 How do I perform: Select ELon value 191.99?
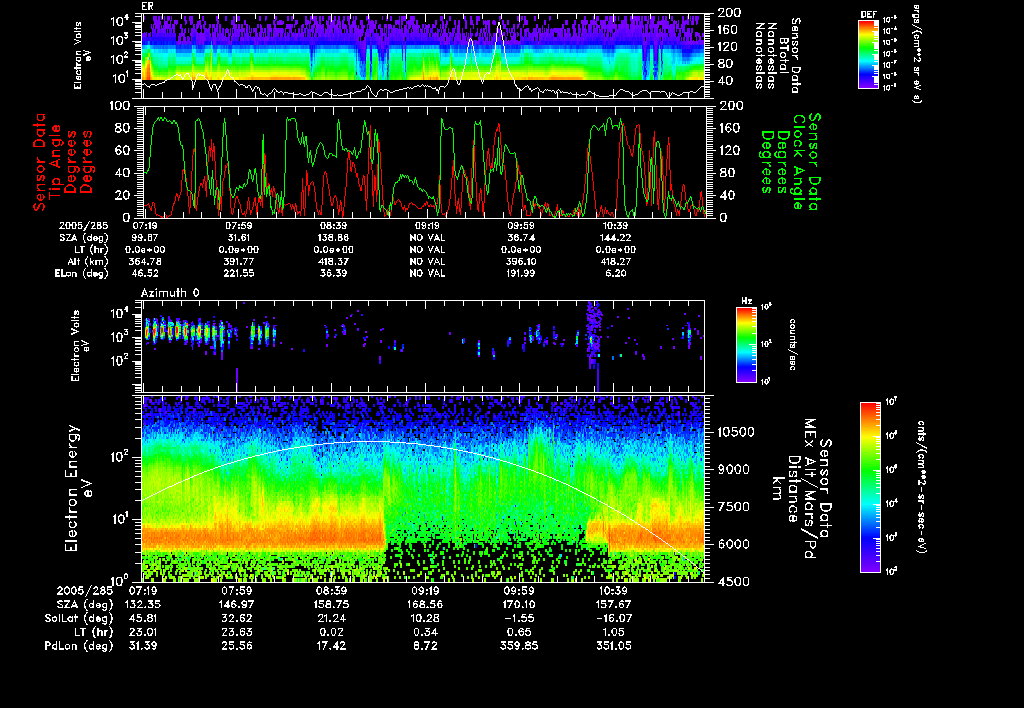pos(521,273)
